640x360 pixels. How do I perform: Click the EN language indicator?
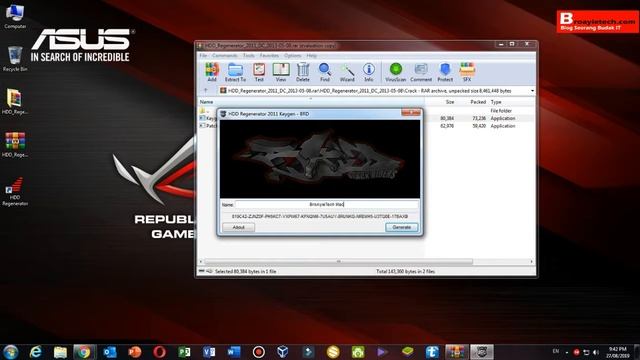point(556,351)
